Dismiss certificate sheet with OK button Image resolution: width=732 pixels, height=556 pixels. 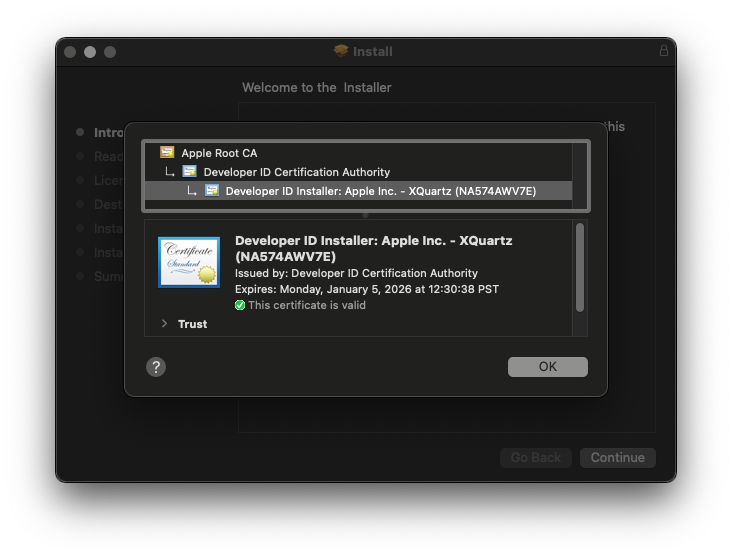[x=548, y=367]
